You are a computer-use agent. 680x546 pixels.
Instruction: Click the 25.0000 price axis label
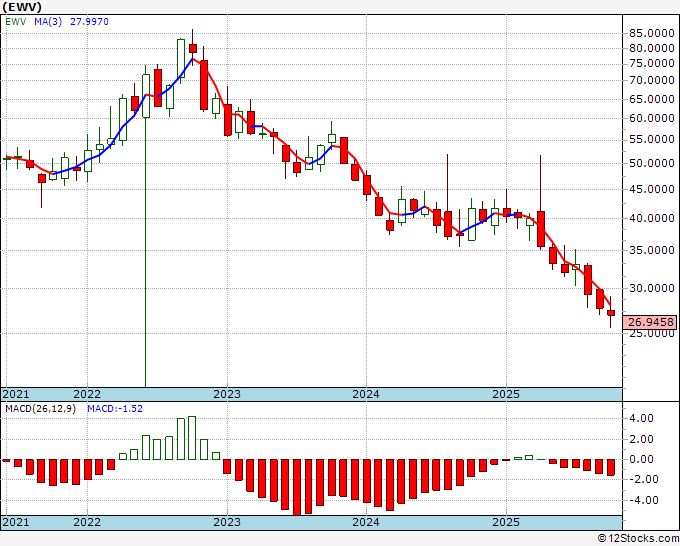650,334
